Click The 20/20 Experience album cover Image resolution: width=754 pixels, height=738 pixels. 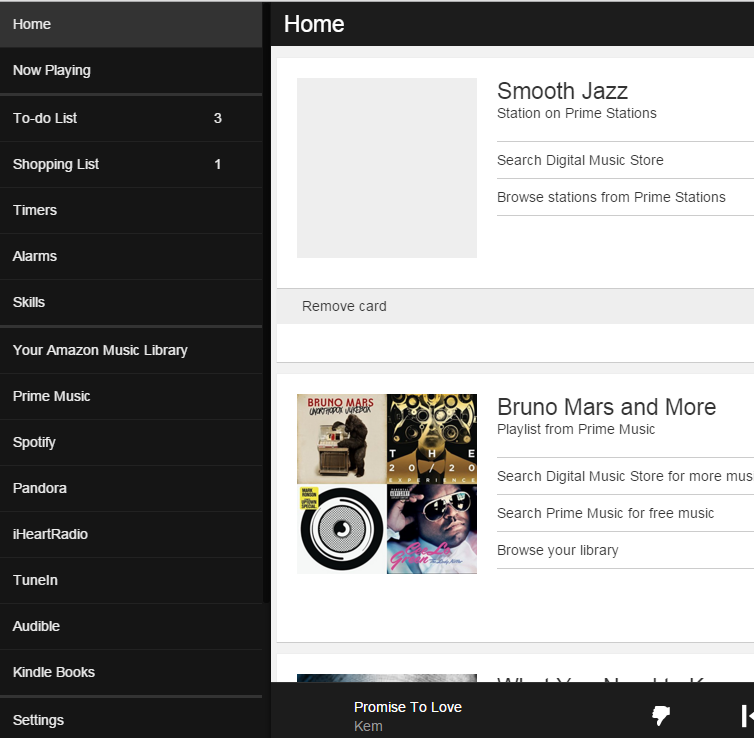click(432, 438)
